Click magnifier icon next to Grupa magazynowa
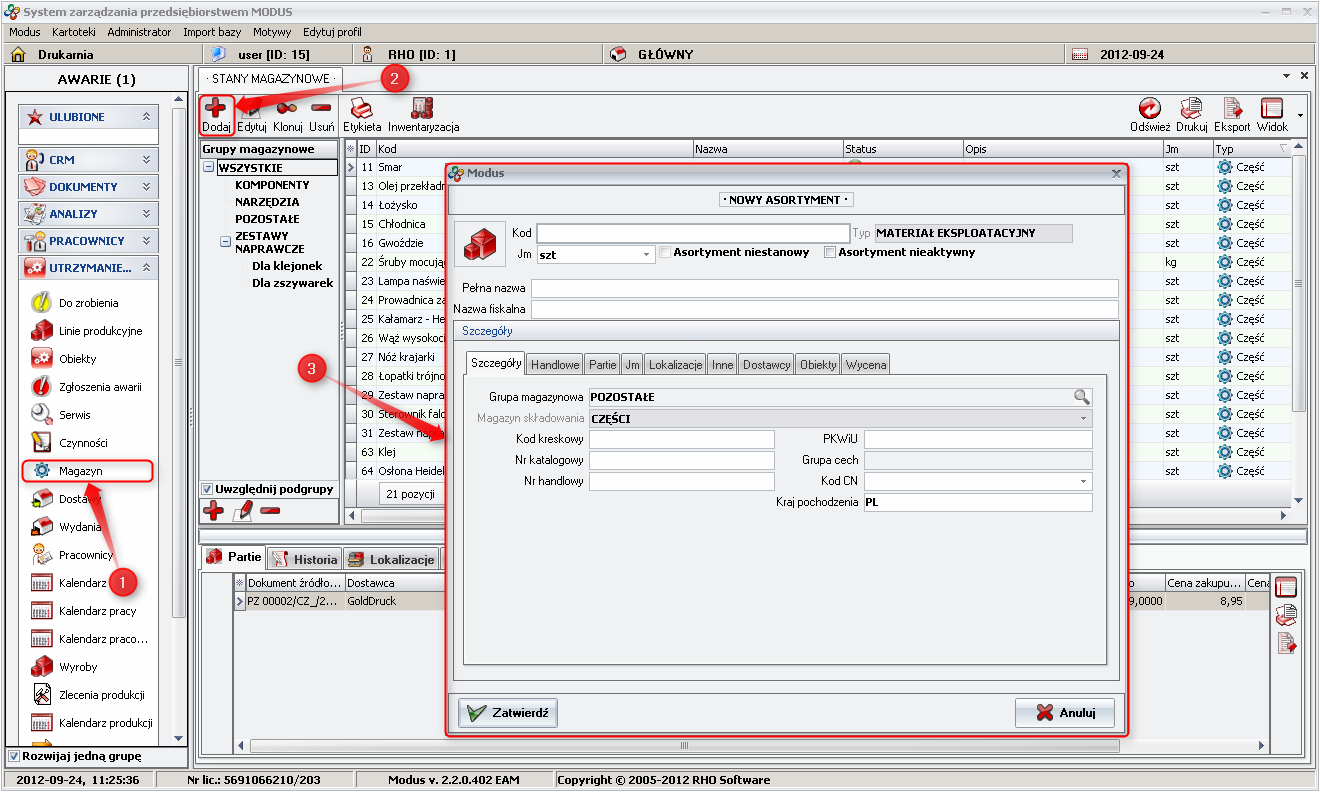The height and width of the screenshot is (792, 1320). point(1082,397)
